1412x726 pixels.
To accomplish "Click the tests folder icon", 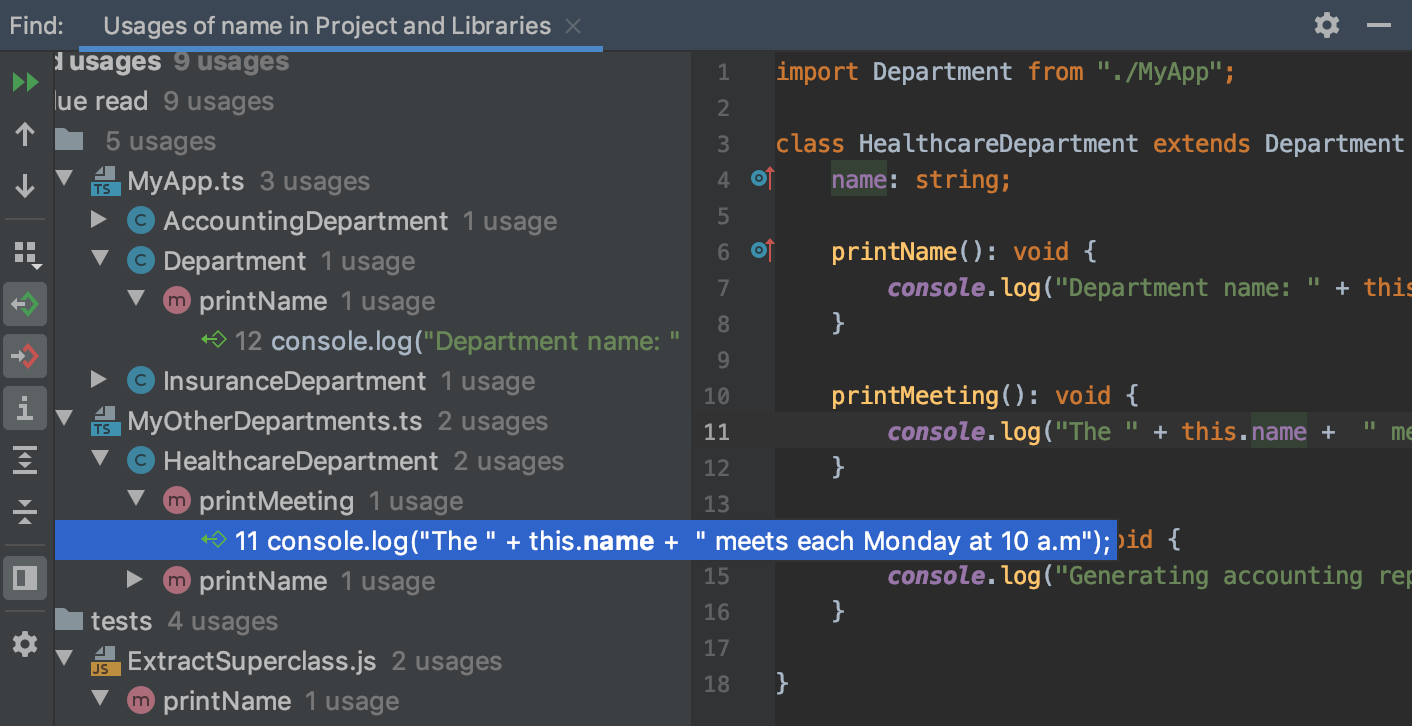I will coord(68,620).
